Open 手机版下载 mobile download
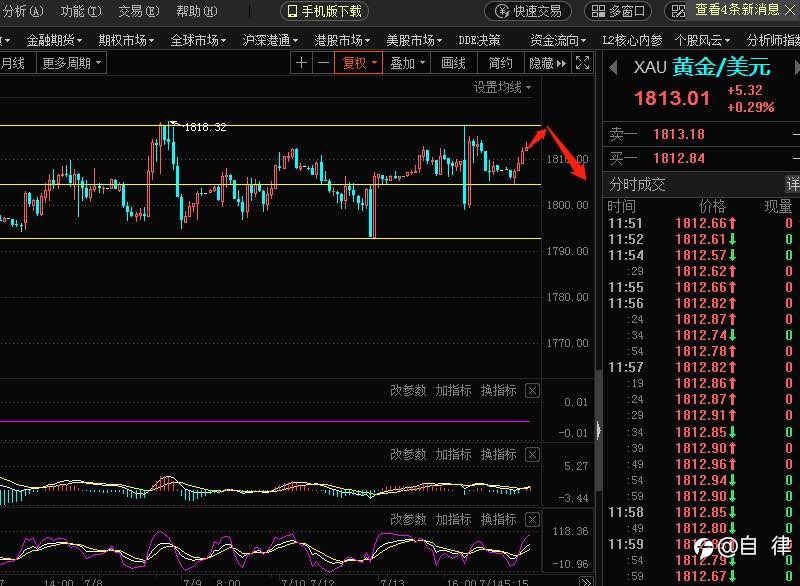 pyautogui.click(x=324, y=11)
